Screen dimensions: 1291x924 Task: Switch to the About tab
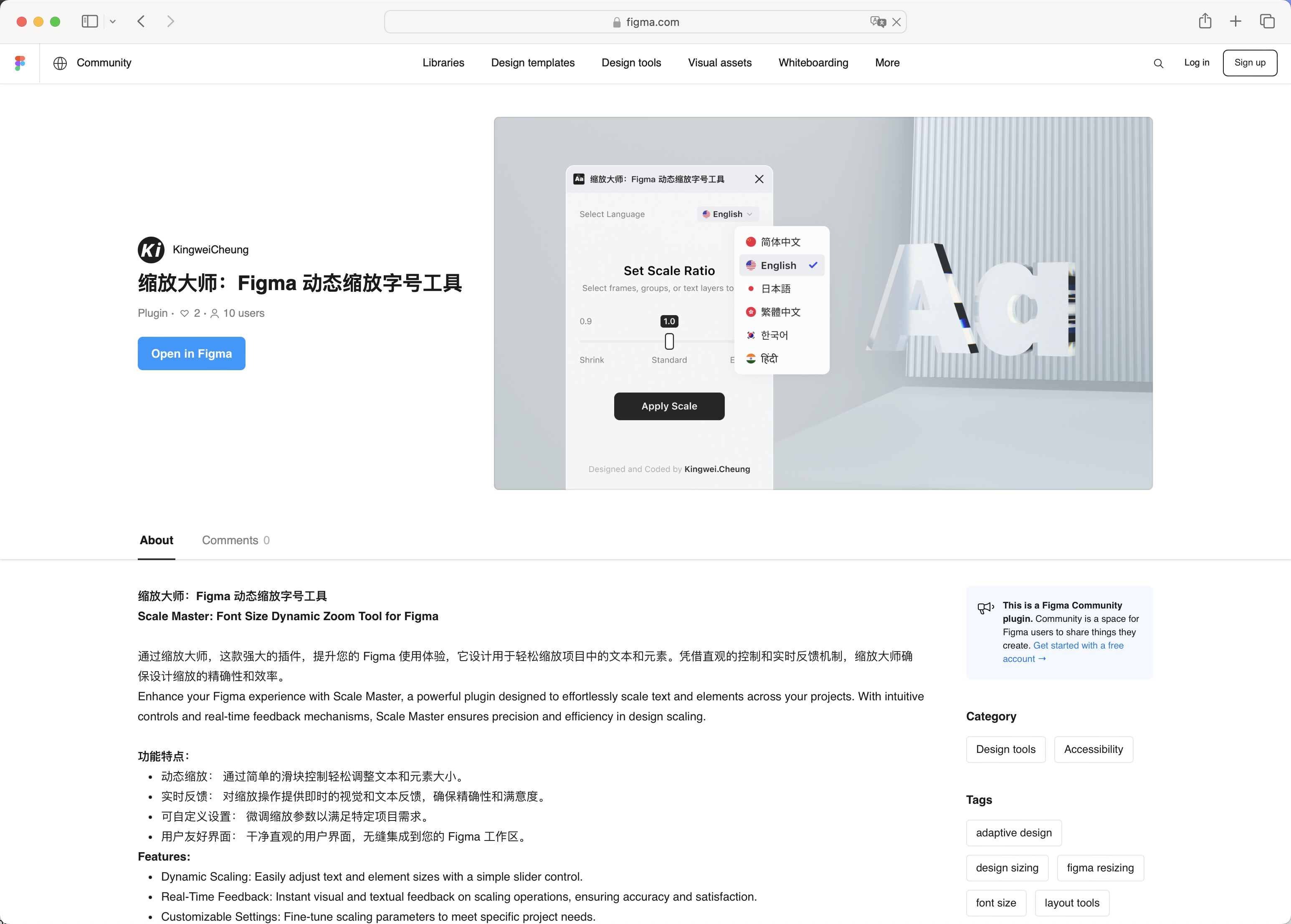pyautogui.click(x=157, y=540)
